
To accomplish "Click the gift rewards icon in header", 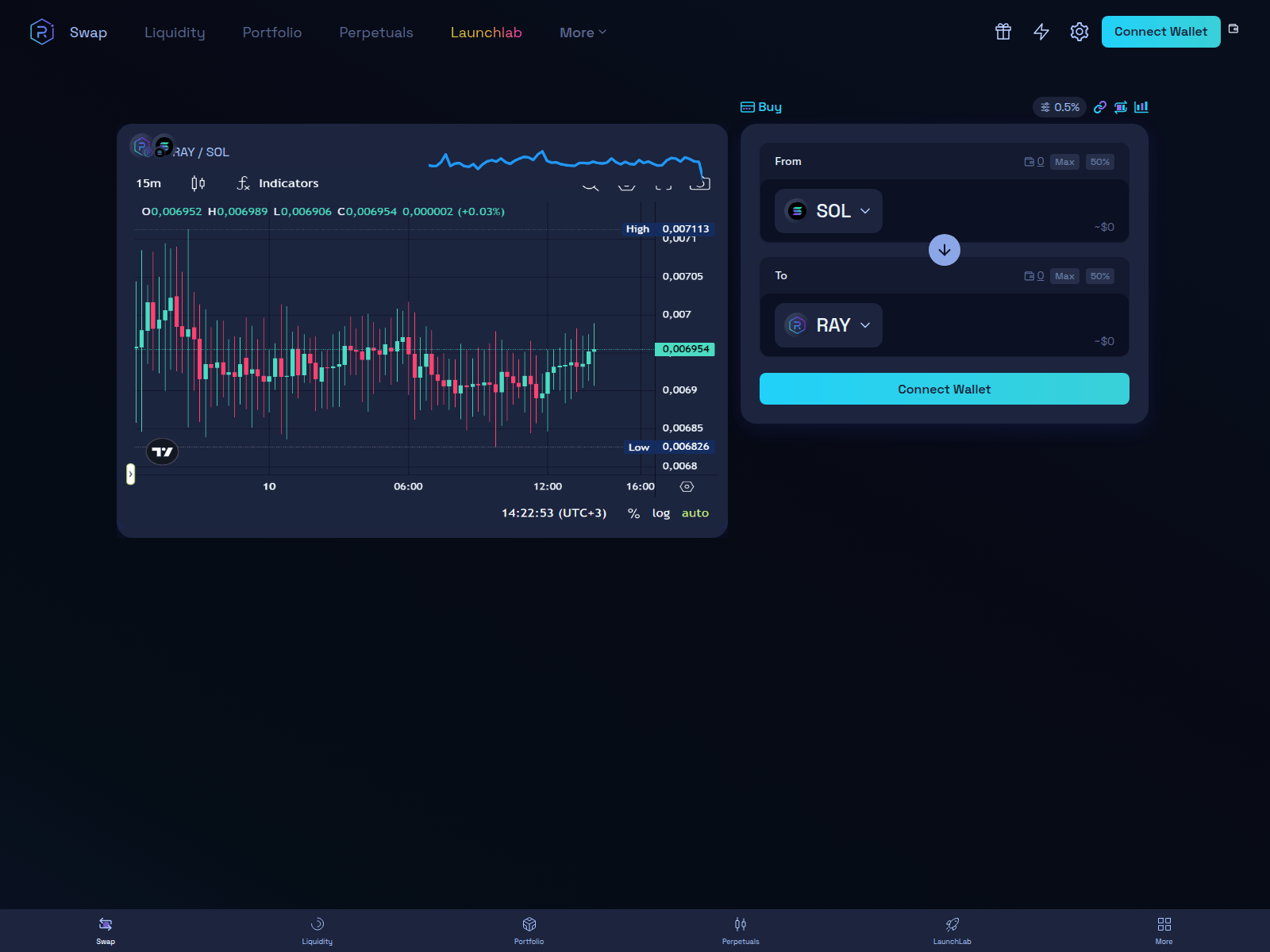I will [x=1003, y=32].
